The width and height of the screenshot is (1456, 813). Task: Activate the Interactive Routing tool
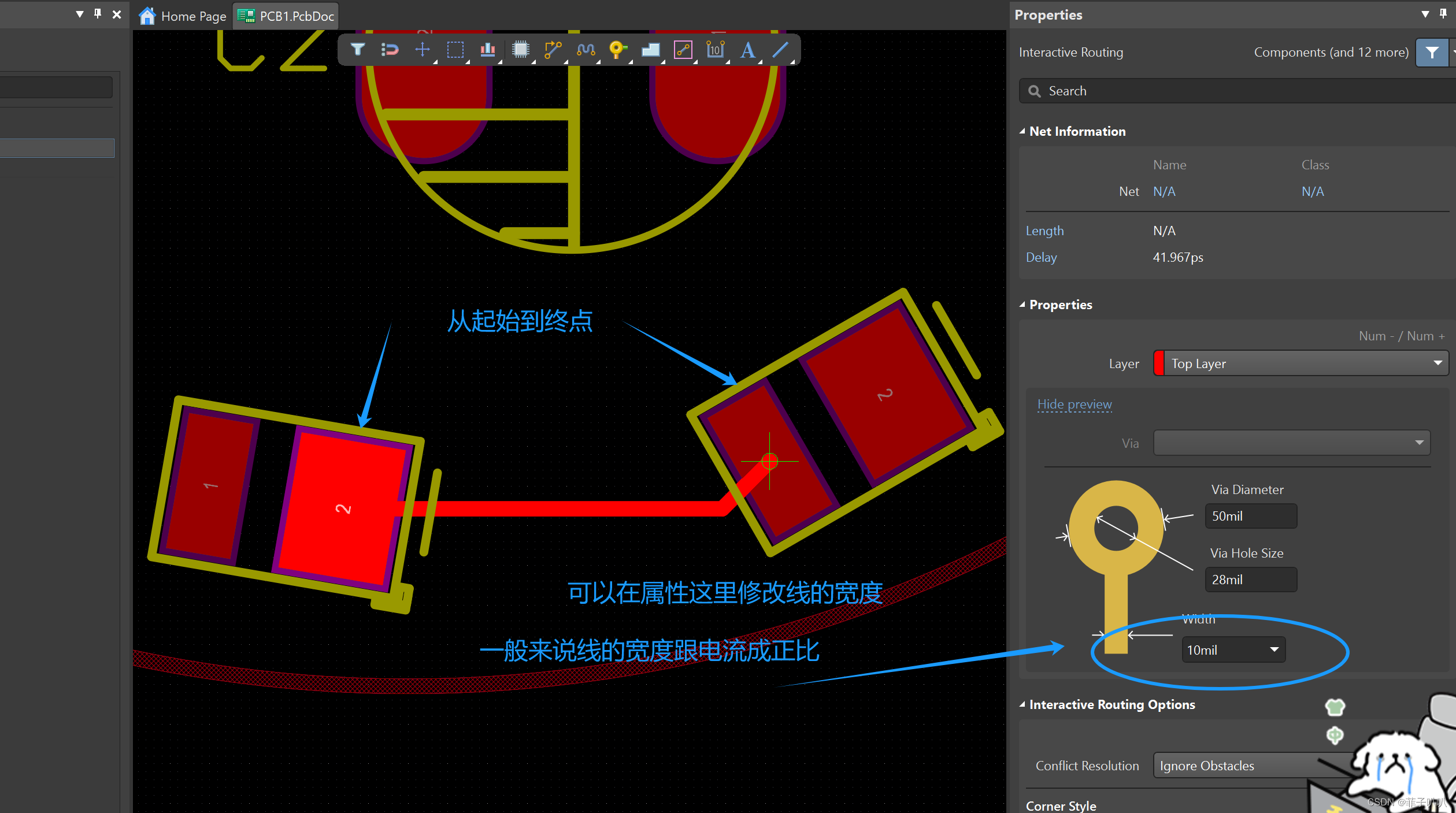point(553,50)
